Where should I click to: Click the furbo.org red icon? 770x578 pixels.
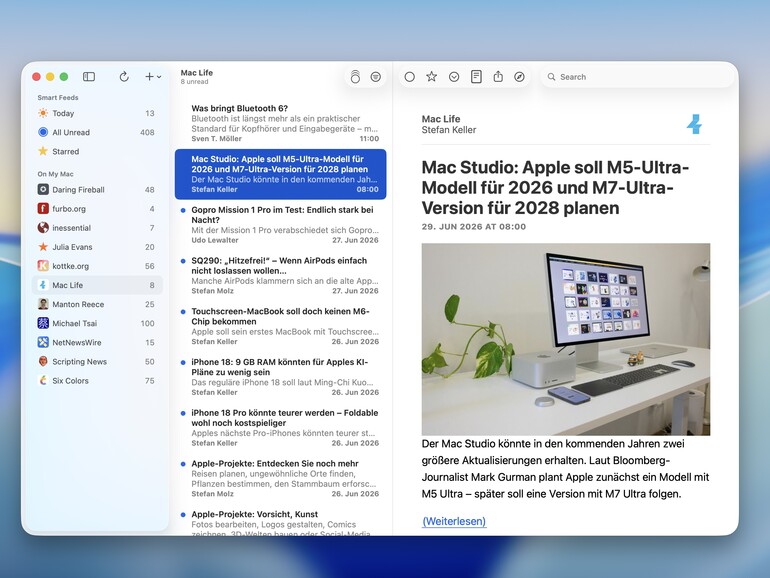pos(43,209)
